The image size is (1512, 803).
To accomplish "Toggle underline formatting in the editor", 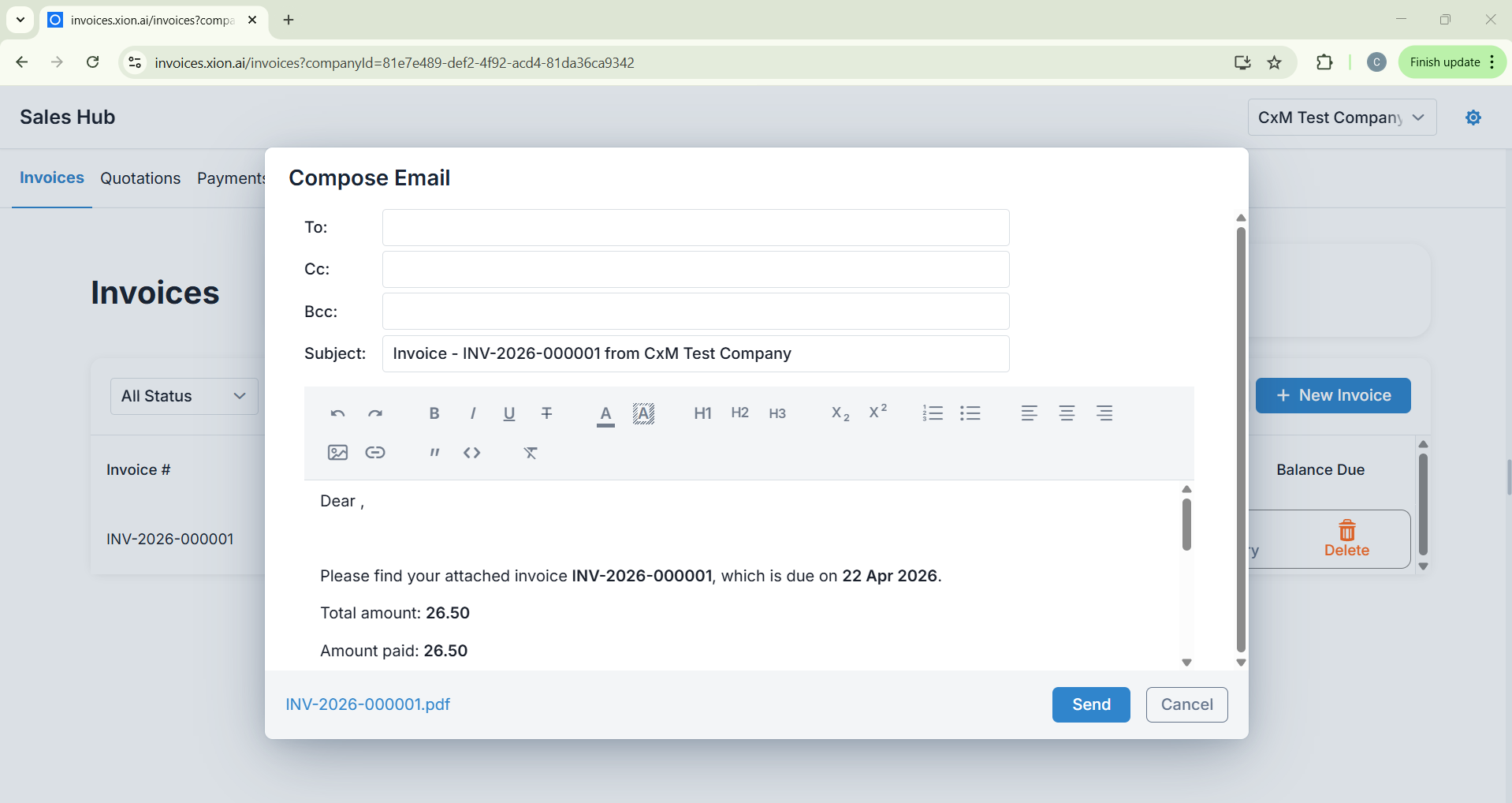I will coord(509,413).
